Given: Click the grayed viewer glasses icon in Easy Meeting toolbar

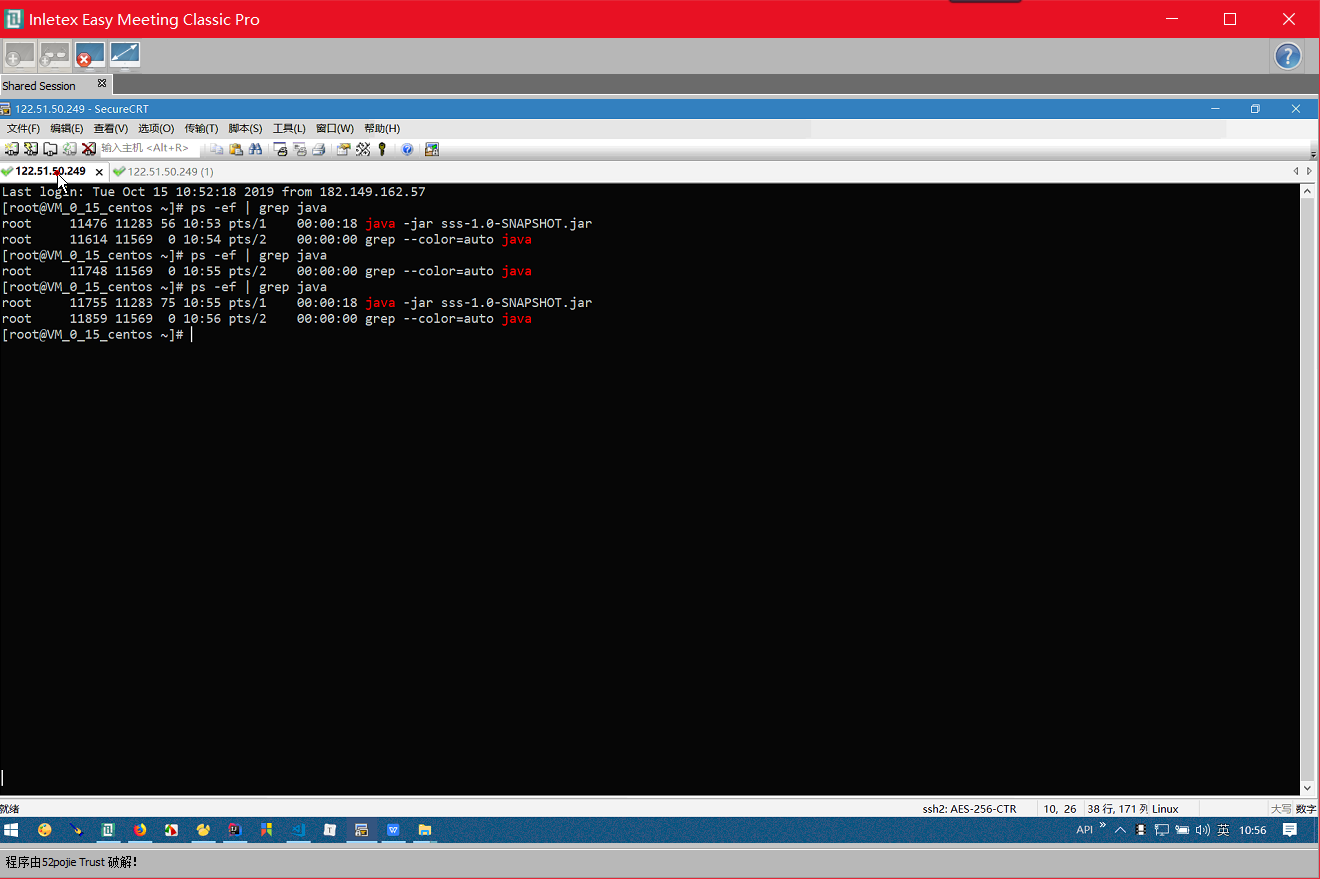Looking at the screenshot, I should (x=54, y=55).
